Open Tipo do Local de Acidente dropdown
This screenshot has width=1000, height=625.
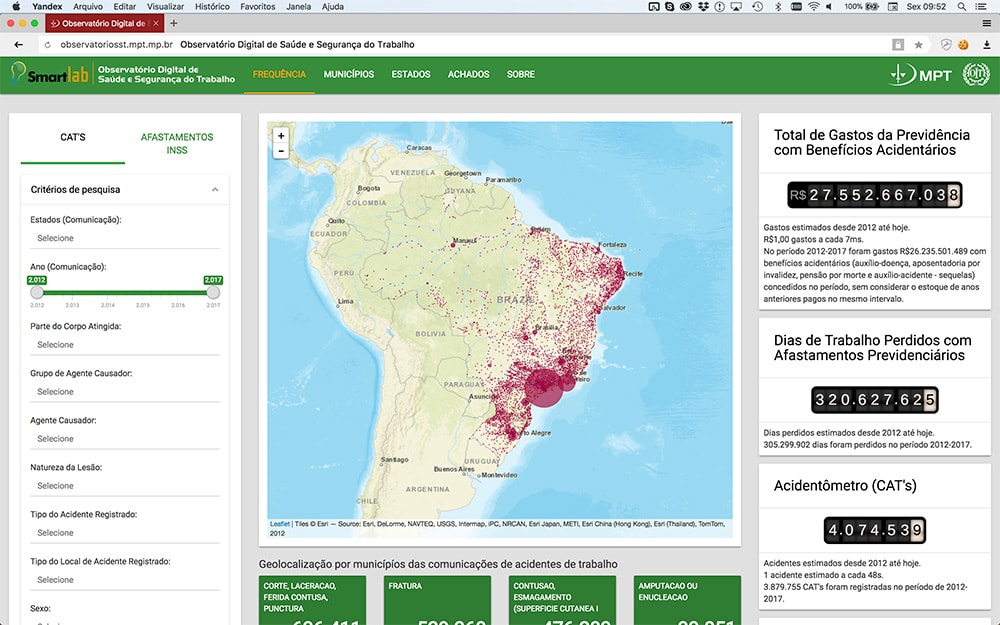125,580
